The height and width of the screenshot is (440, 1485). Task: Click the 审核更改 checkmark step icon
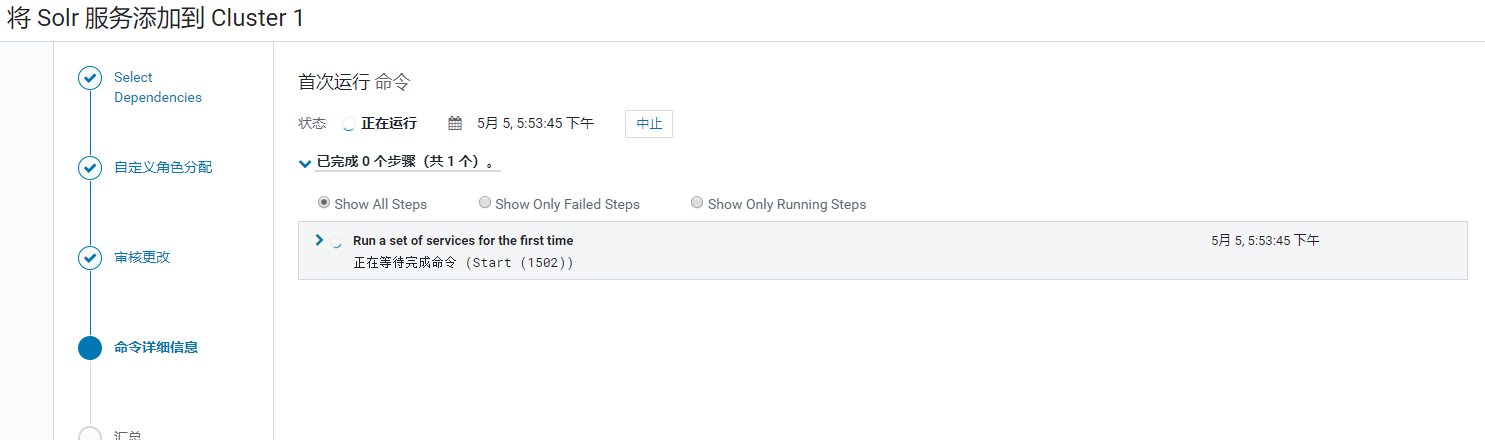(90, 258)
